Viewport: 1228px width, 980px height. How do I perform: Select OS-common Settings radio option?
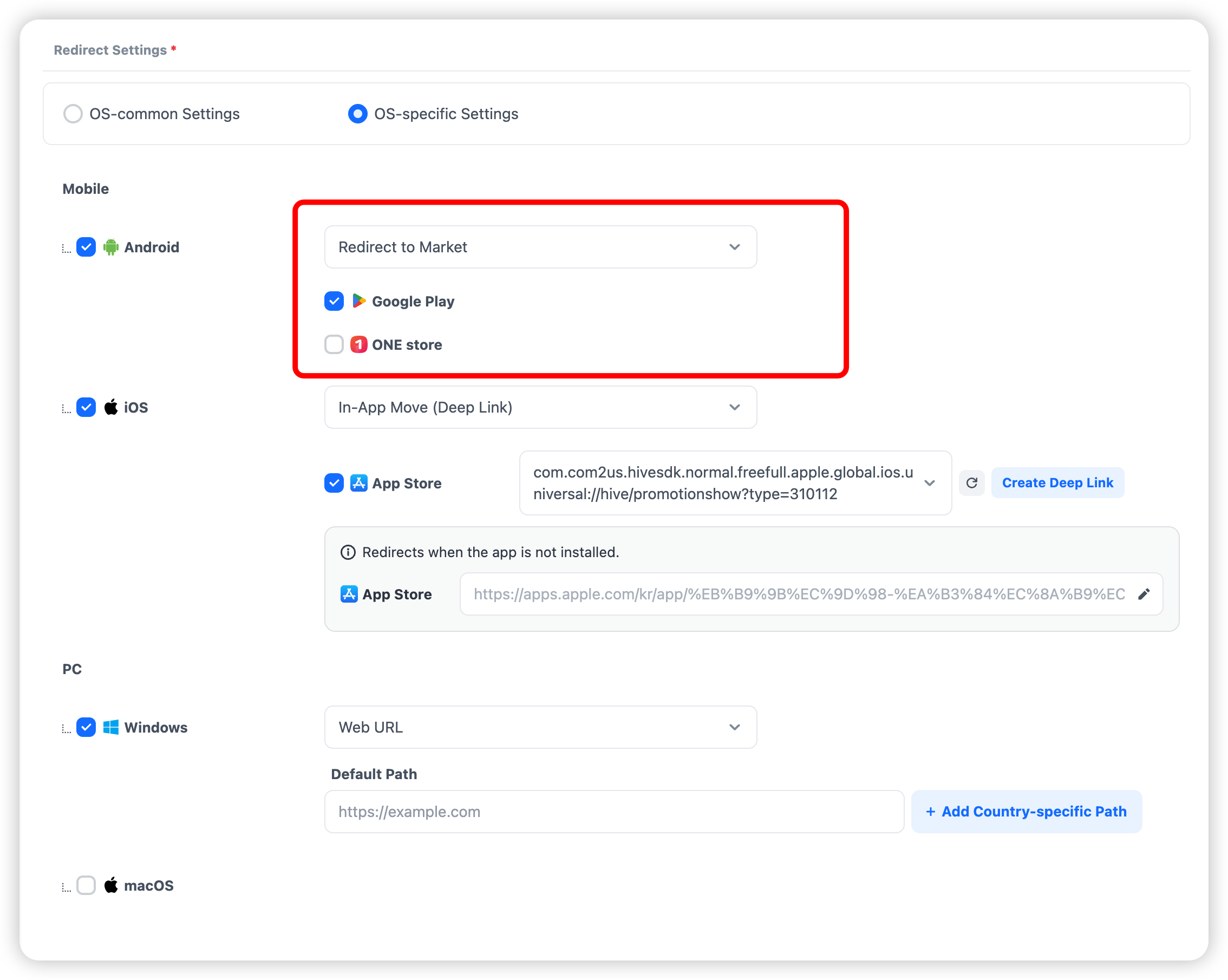pyautogui.click(x=73, y=114)
